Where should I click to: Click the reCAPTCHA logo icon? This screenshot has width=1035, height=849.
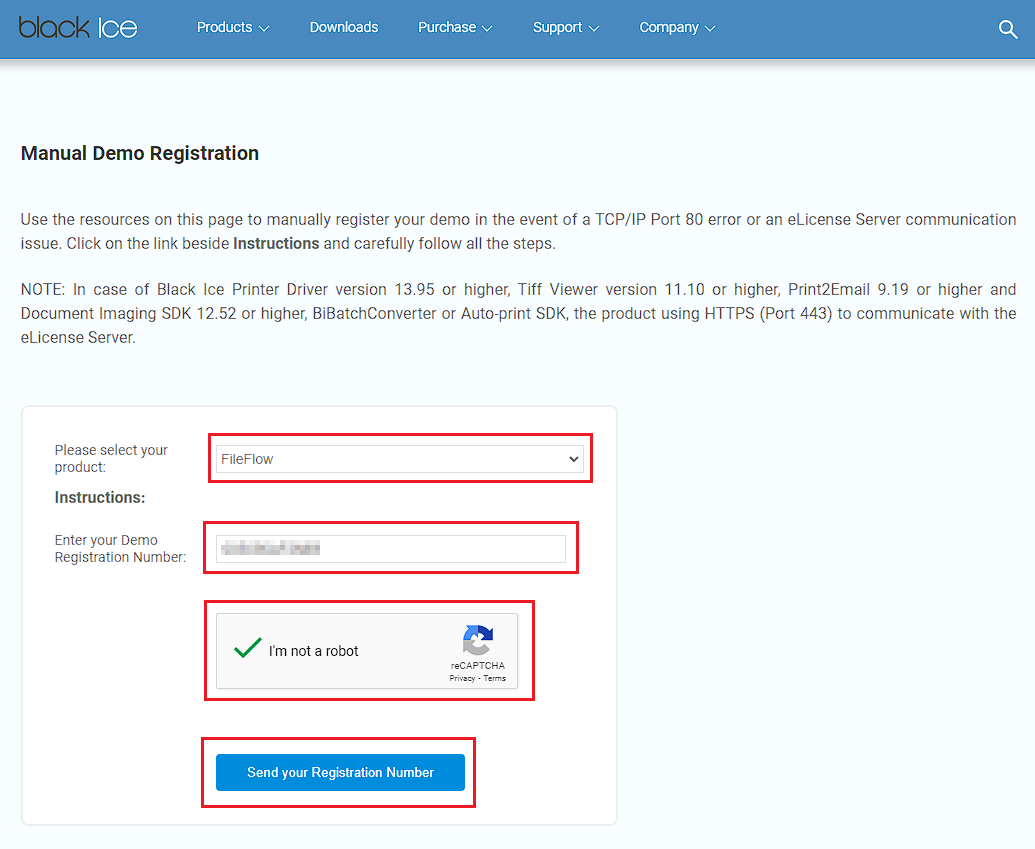(477, 640)
